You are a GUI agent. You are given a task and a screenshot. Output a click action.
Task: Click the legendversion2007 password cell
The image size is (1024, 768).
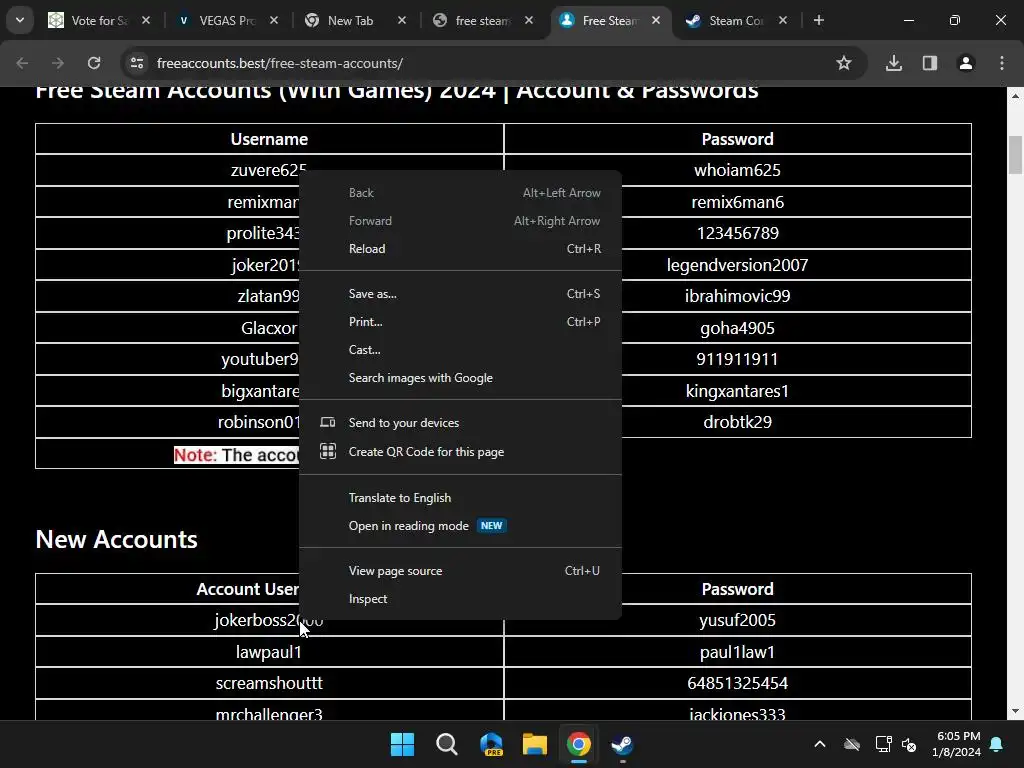coord(737,264)
